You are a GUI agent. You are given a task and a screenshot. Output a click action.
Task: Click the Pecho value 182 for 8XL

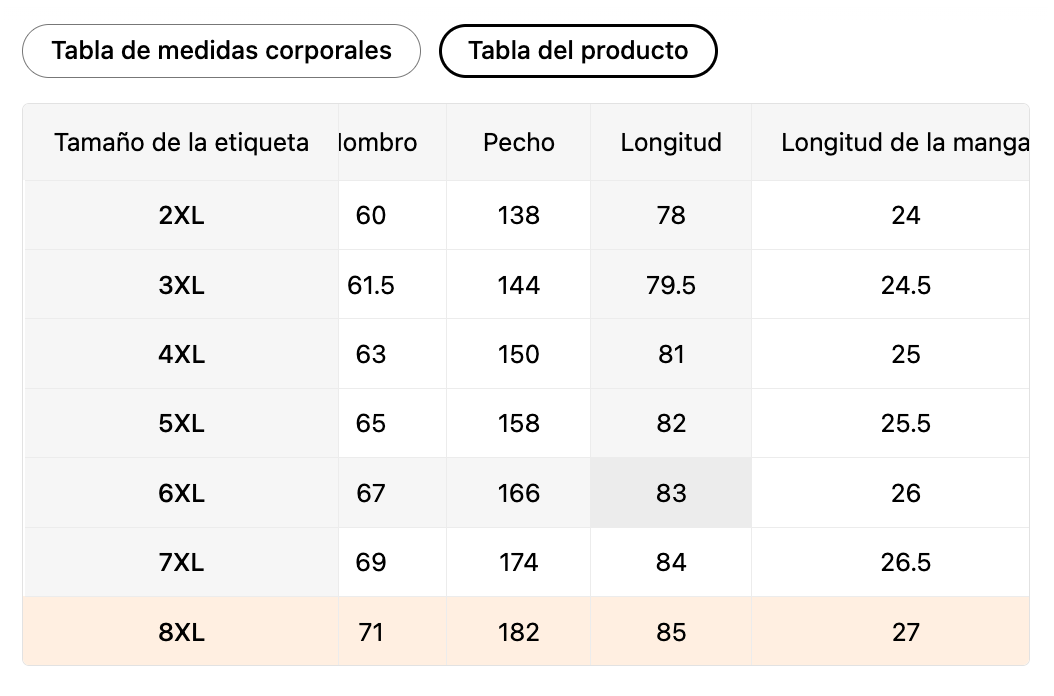pyautogui.click(x=518, y=633)
